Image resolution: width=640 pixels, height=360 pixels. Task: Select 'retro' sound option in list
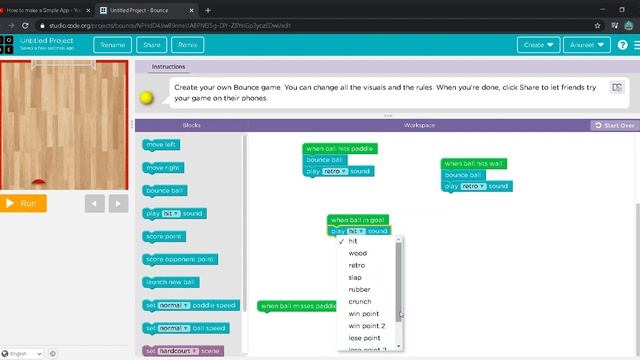[357, 265]
